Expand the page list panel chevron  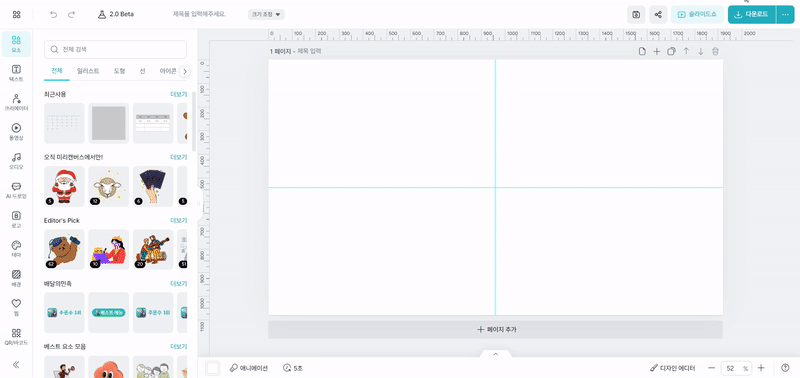point(495,354)
